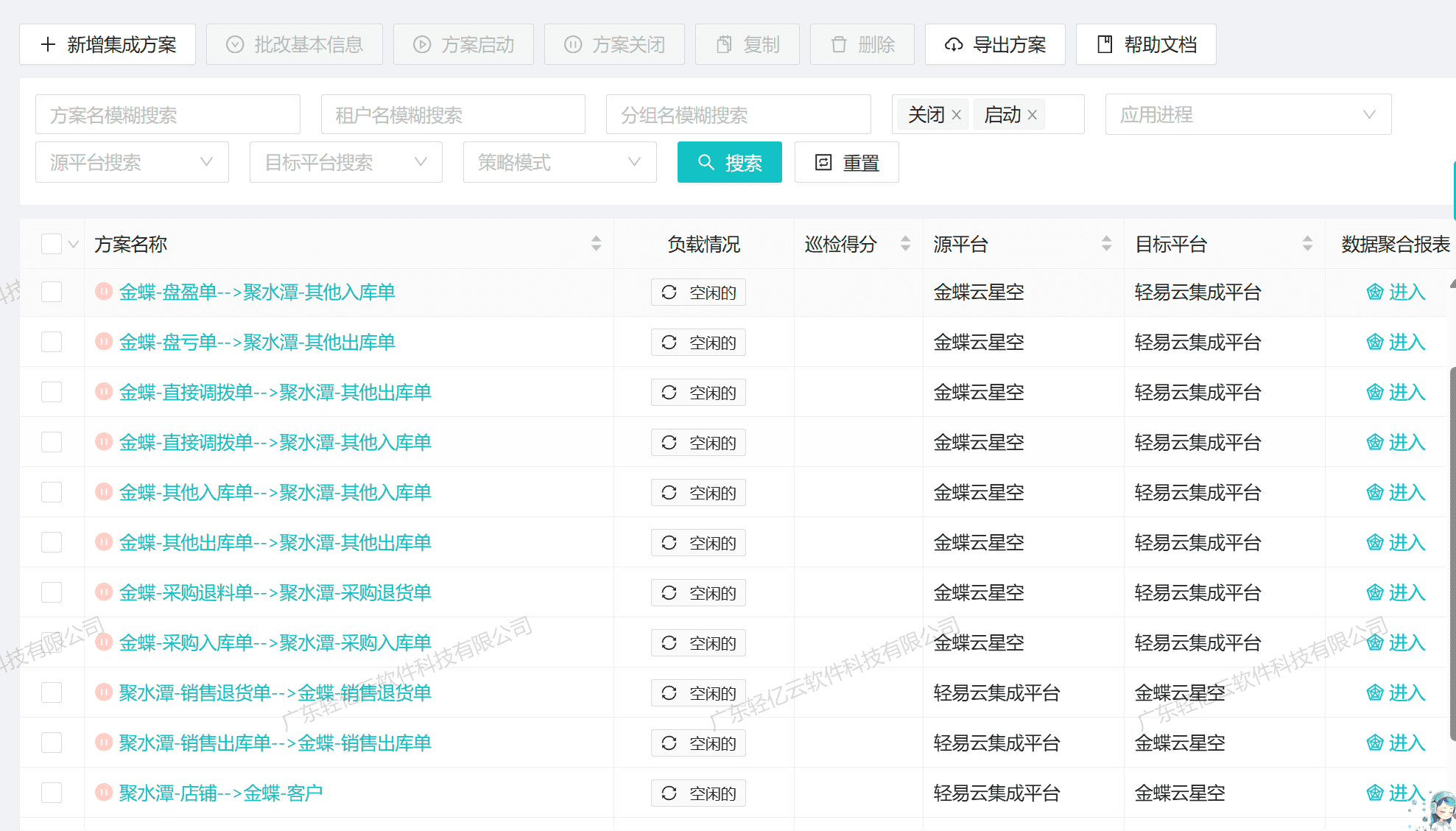The width and height of the screenshot is (1456, 831).
Task: Sort by 巡检得分 column
Action: coord(906,244)
